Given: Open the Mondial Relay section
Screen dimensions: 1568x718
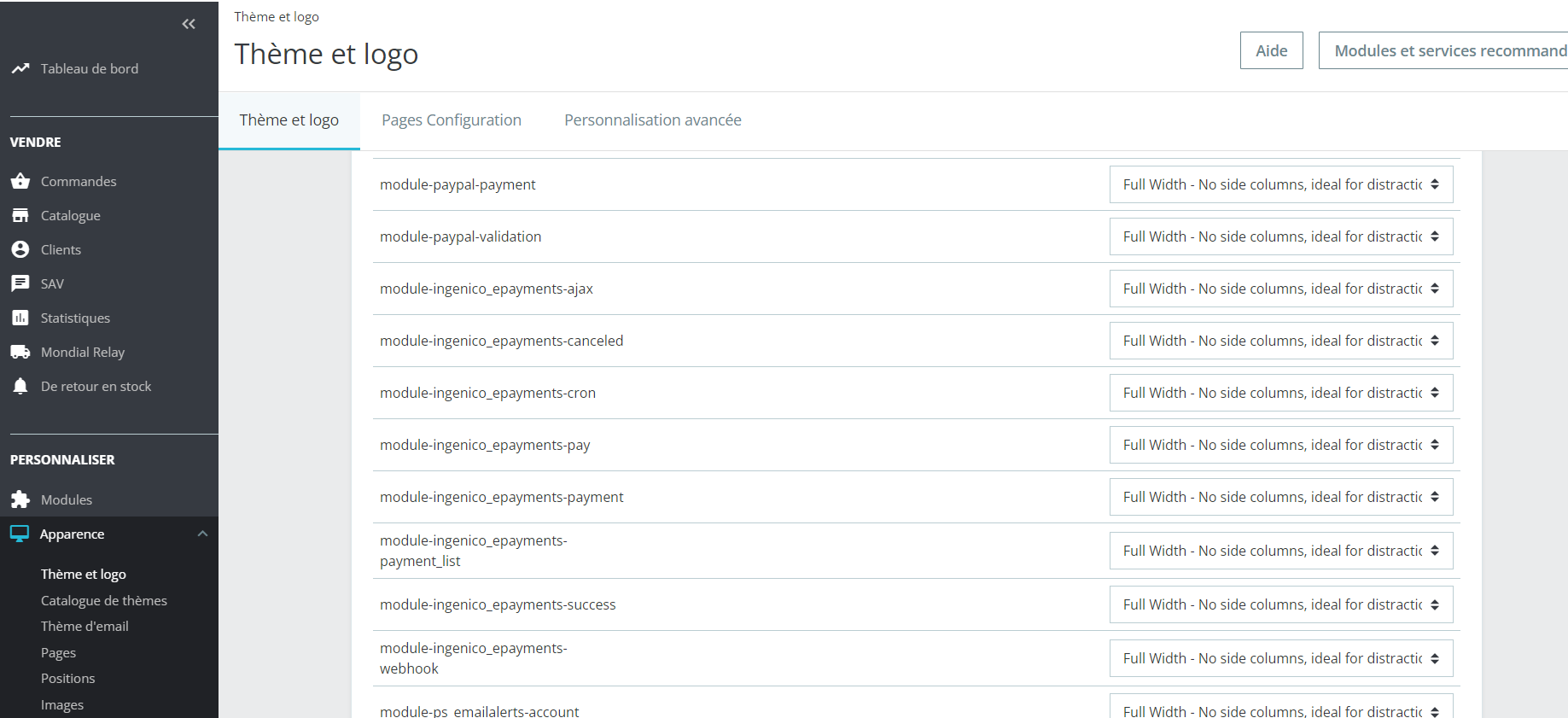Looking at the screenshot, I should click(83, 352).
